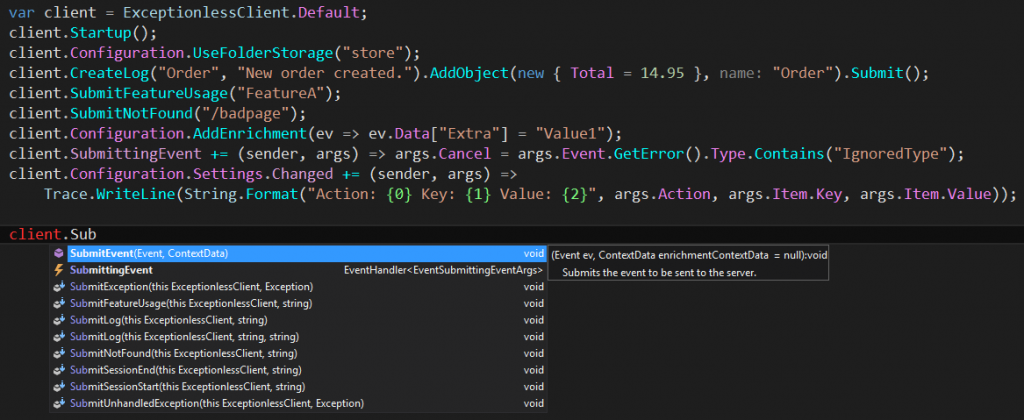Click 'Trace' in Trace.WriteLine

[66, 195]
